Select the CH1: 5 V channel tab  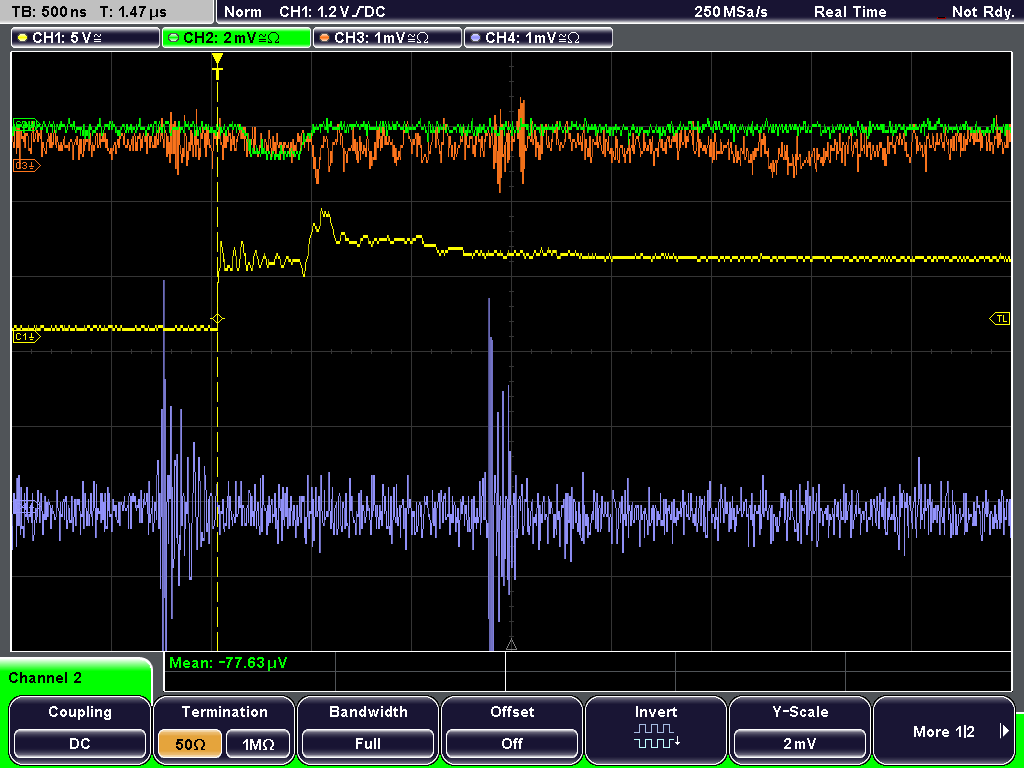coord(86,37)
